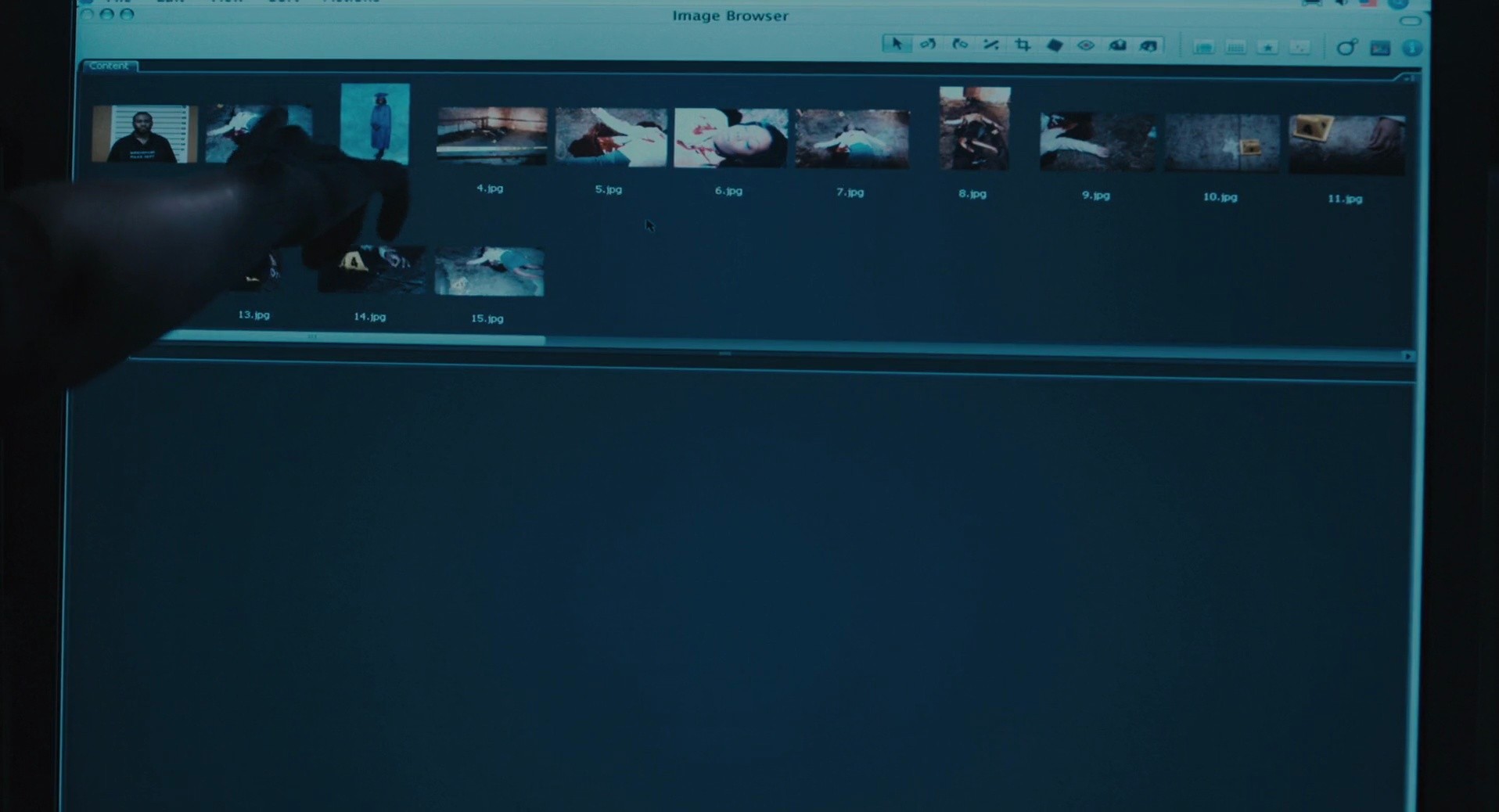Viewport: 1499px width, 812px height.
Task: Click the last icon in the tool group
Action: pos(1149,46)
